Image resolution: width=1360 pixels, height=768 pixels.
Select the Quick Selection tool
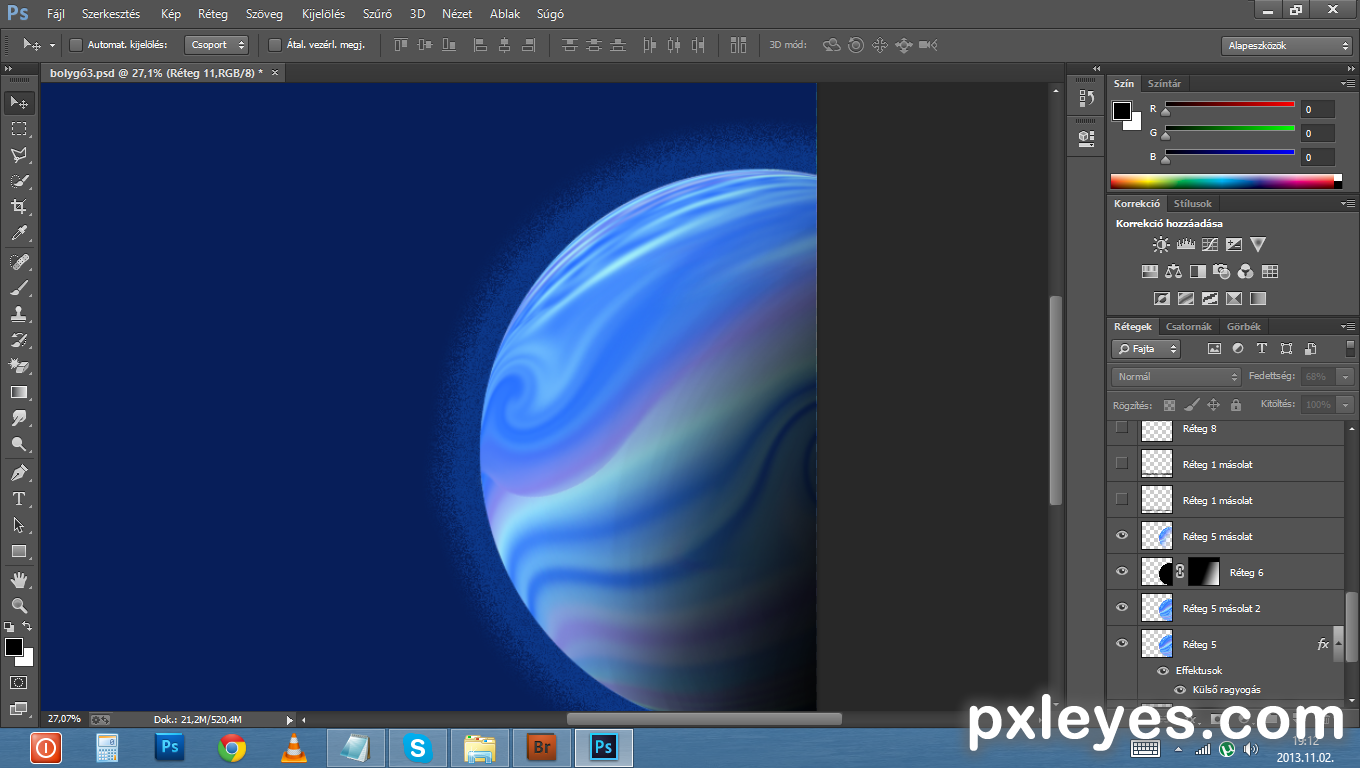click(19, 181)
